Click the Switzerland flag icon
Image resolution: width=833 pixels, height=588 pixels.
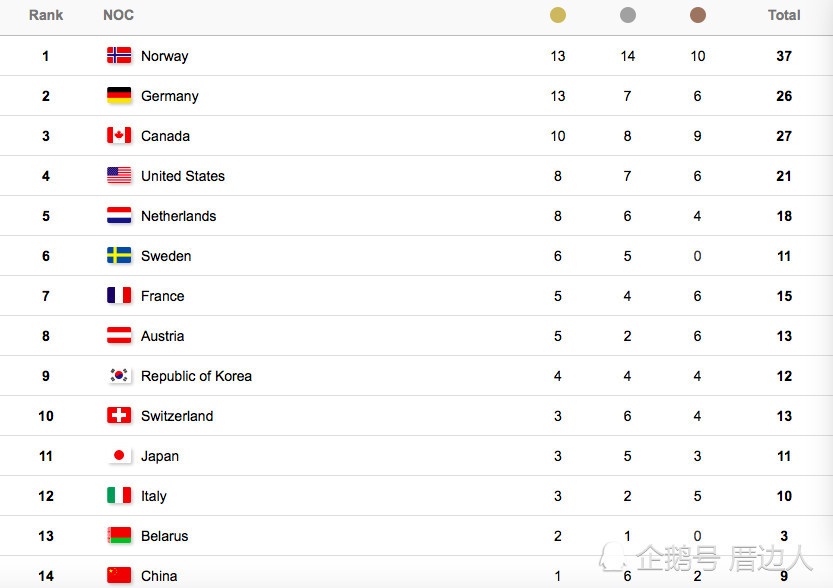pyautogui.click(x=119, y=416)
